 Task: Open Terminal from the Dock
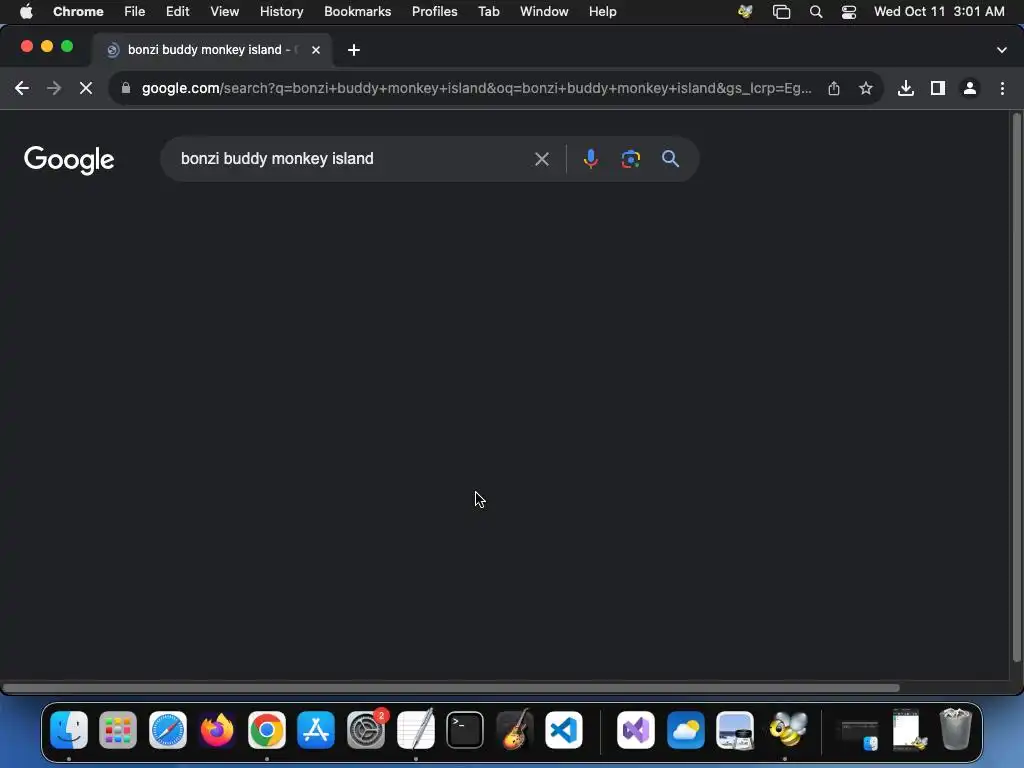tap(465, 730)
